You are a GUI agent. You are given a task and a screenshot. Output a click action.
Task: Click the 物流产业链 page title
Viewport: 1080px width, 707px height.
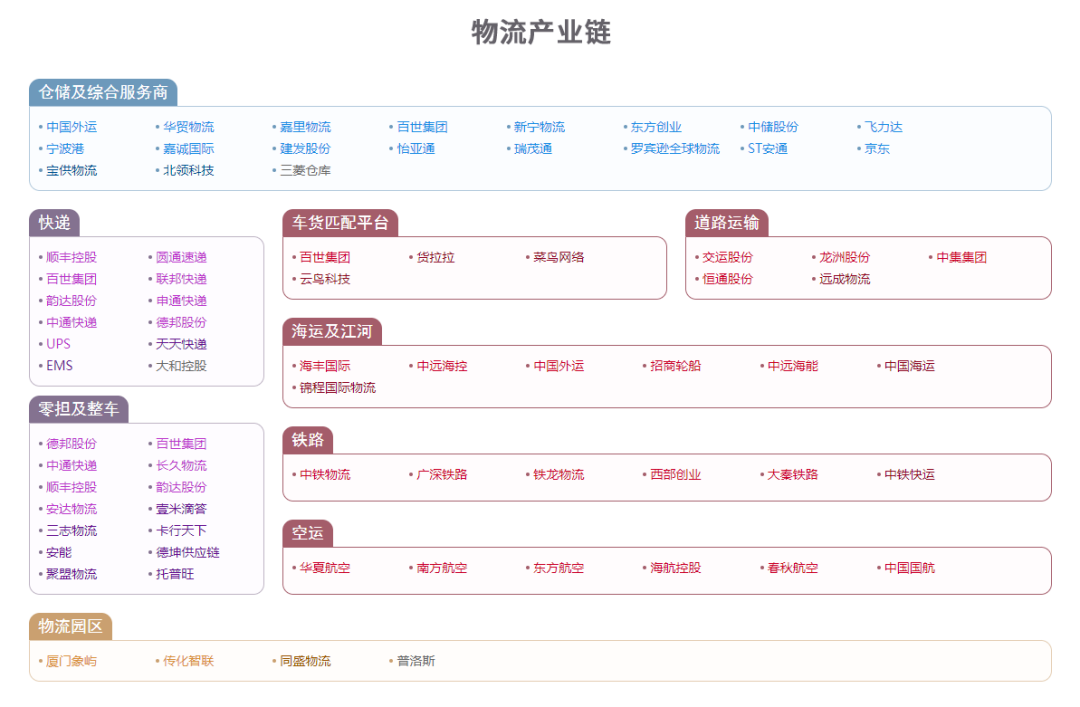540,33
